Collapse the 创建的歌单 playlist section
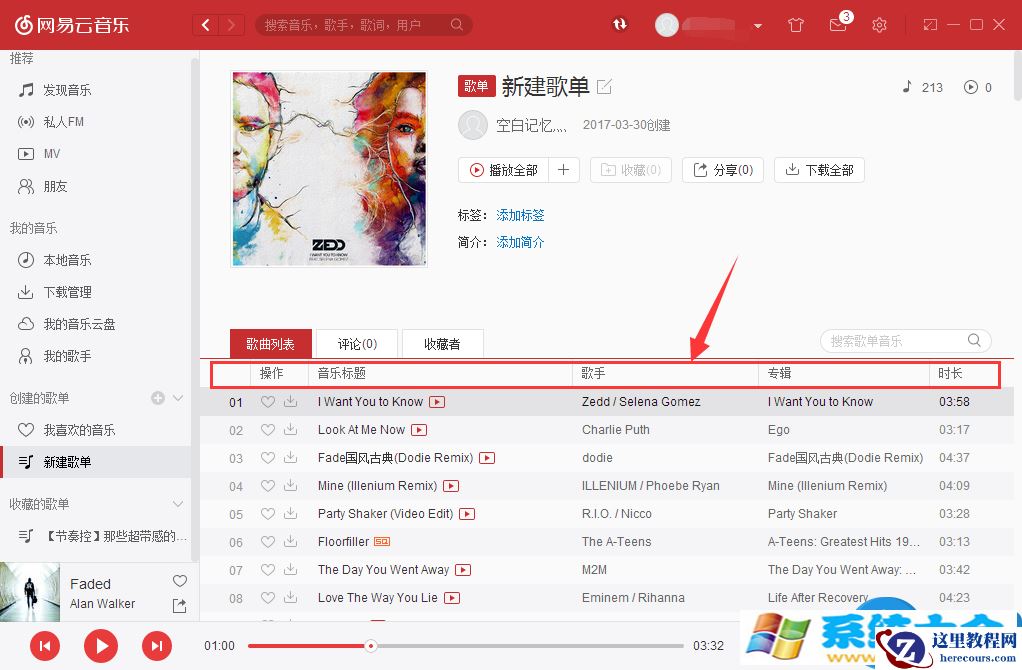Image resolution: width=1022 pixels, height=670 pixels. [178, 397]
